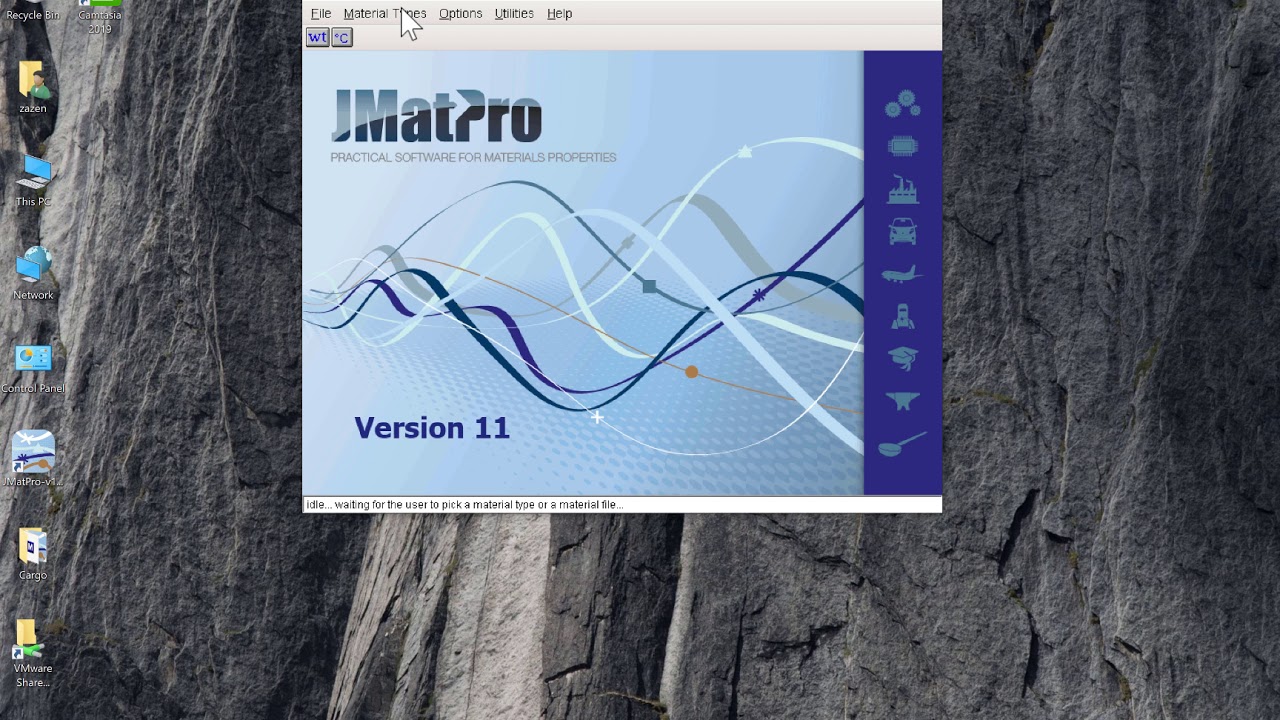1280x720 pixels.
Task: Select the JMatPro desktop shortcut
Action: tap(33, 459)
